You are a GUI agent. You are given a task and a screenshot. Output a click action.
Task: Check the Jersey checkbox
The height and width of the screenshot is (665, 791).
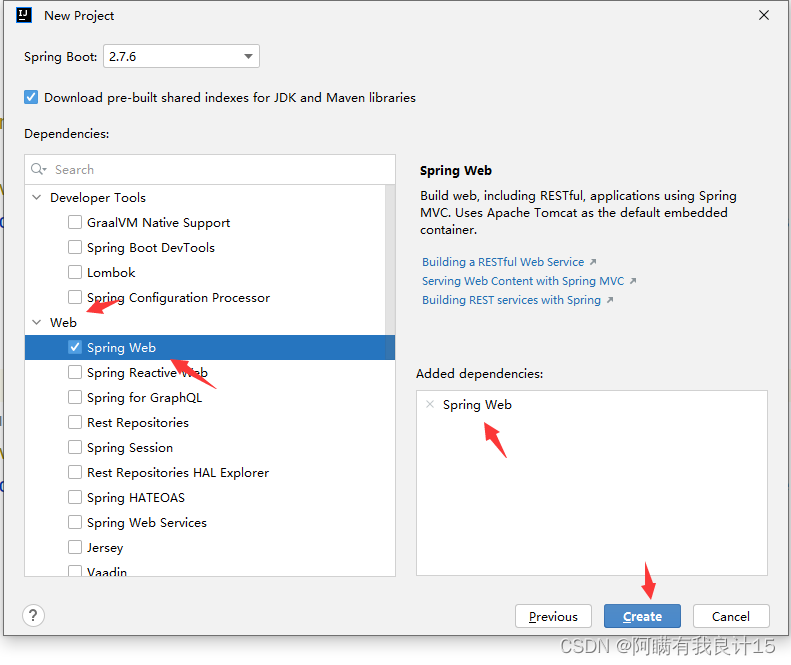75,547
